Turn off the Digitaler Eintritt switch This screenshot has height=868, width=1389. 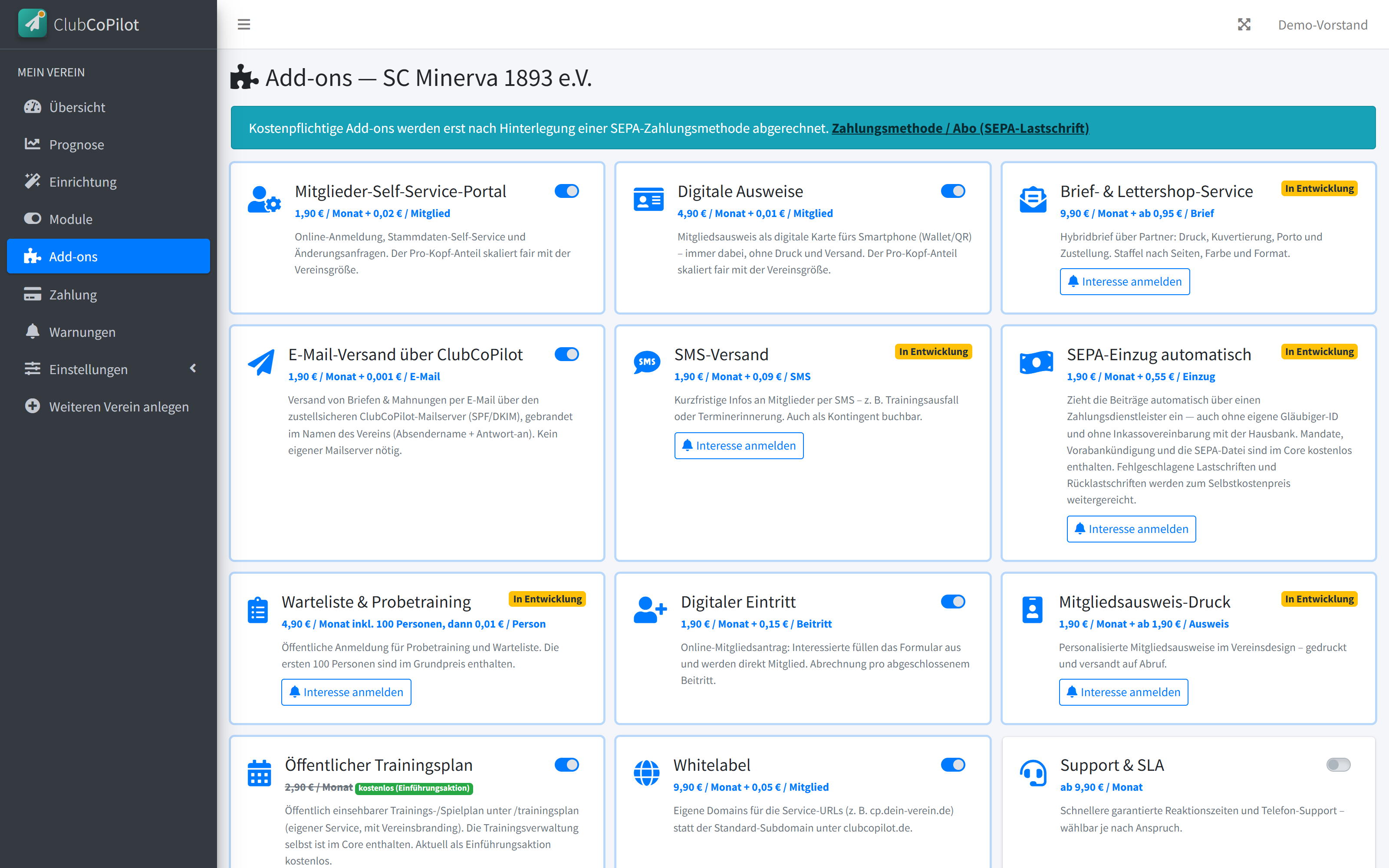(953, 601)
